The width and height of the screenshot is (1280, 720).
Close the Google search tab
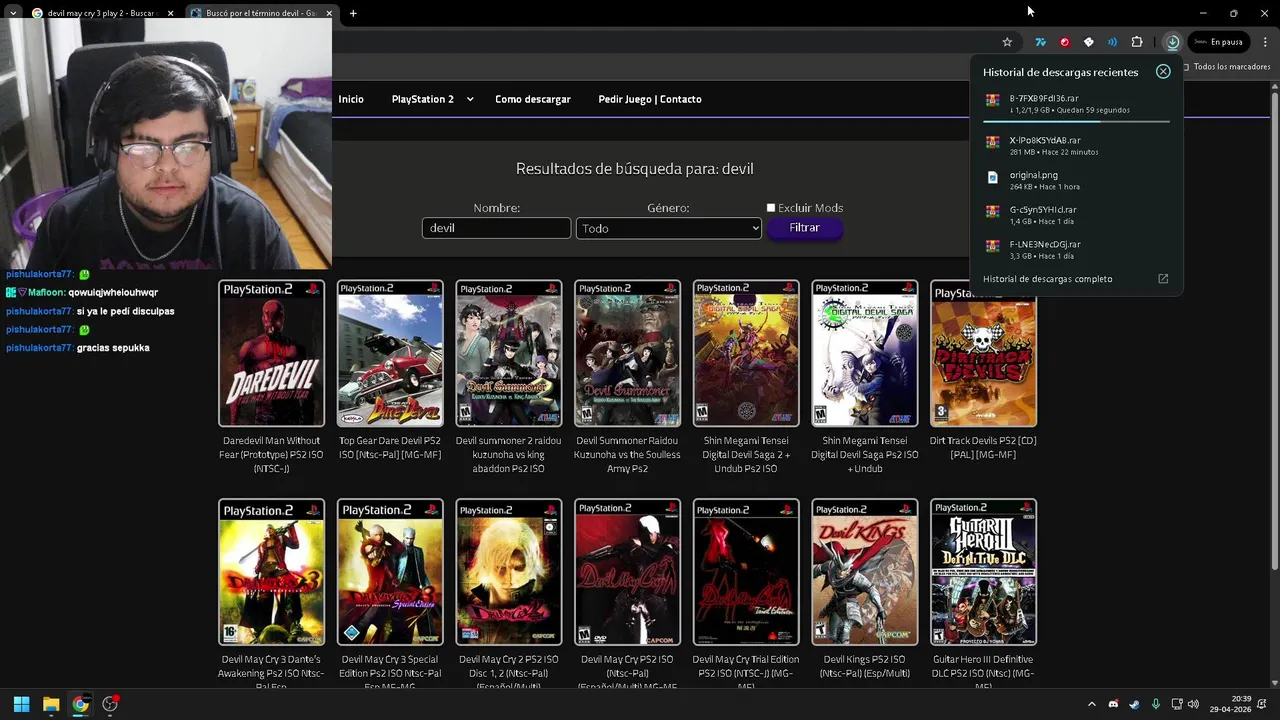coord(170,13)
